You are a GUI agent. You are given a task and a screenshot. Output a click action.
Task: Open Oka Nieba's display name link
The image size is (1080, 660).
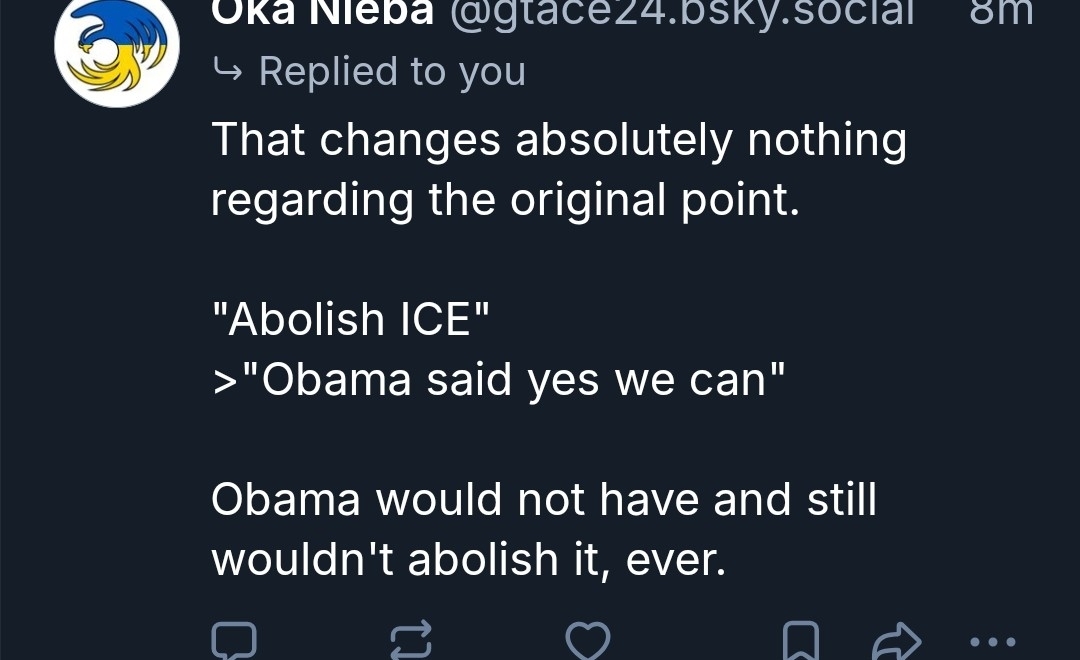point(322,14)
